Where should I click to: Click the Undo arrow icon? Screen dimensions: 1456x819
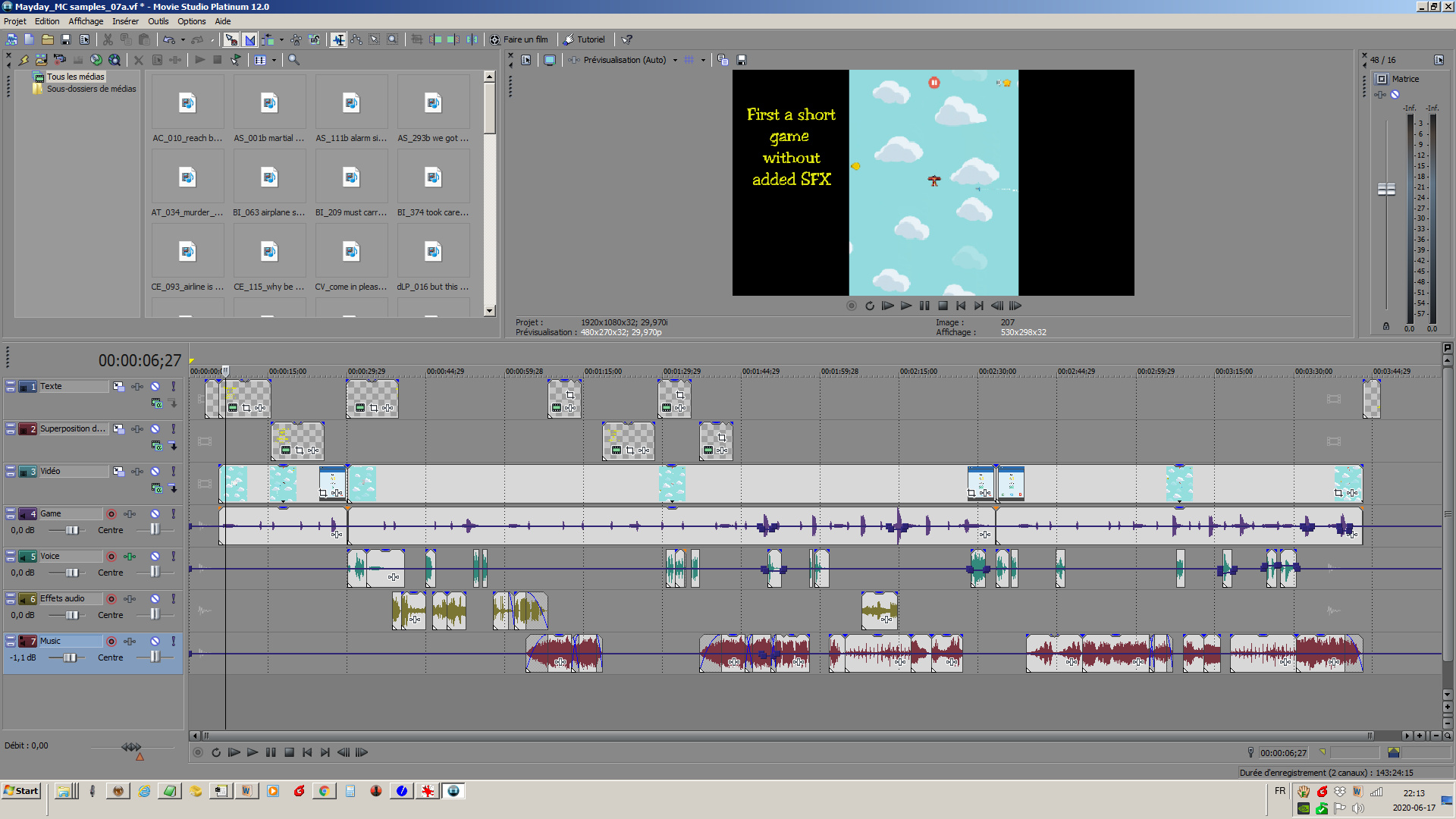tap(168, 39)
